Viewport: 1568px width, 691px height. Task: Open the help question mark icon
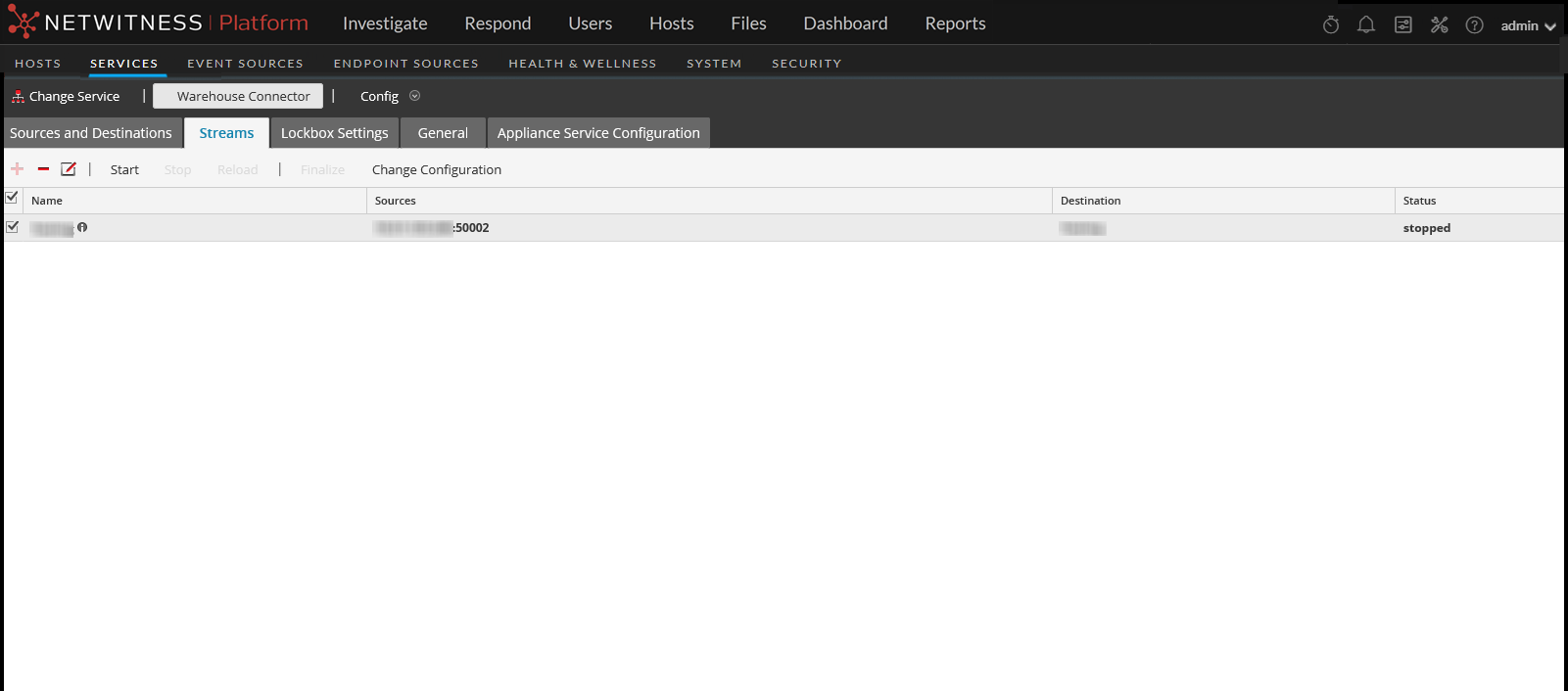coord(1474,25)
